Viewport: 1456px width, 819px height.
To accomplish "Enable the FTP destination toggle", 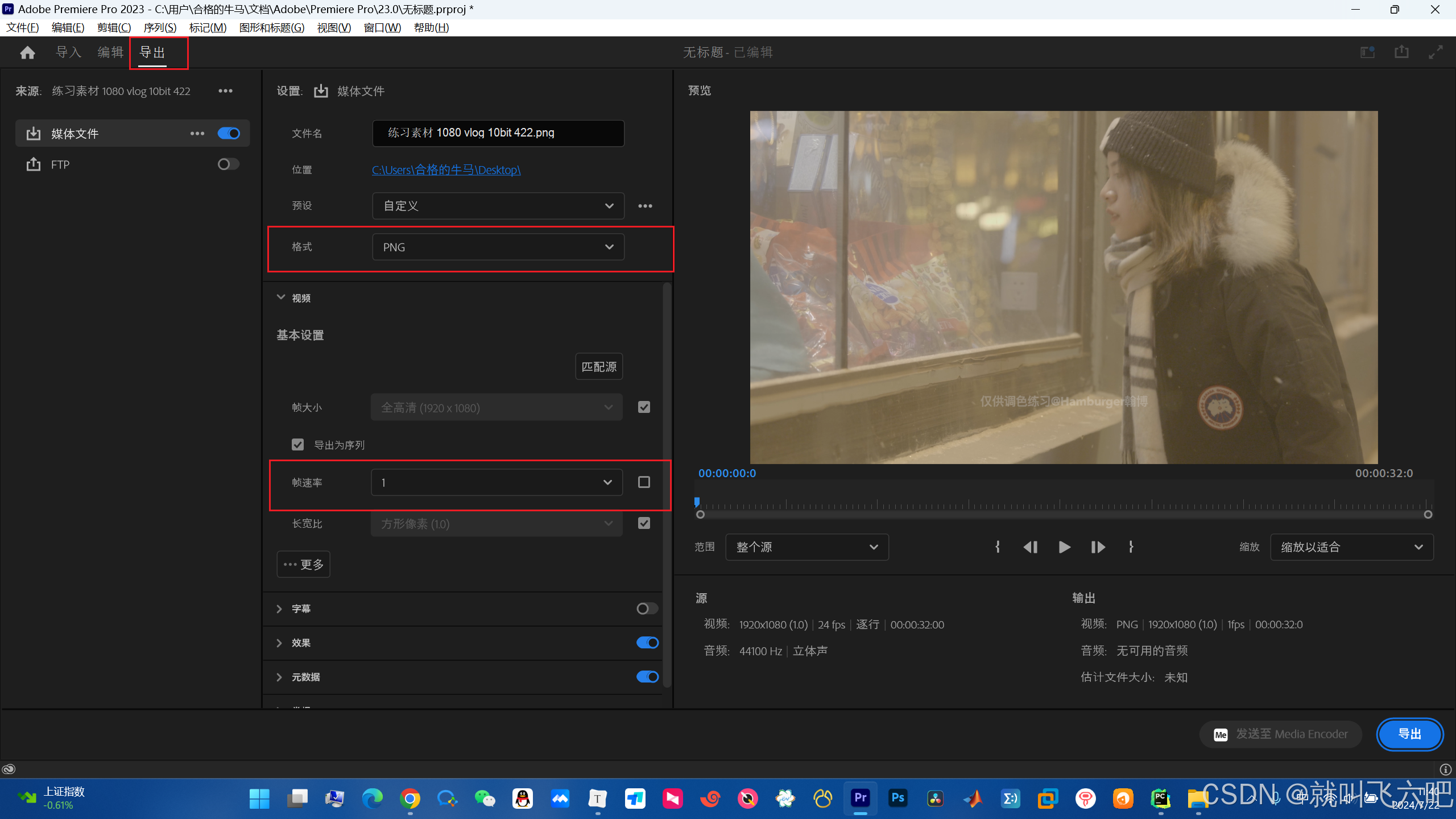I will tap(228, 164).
